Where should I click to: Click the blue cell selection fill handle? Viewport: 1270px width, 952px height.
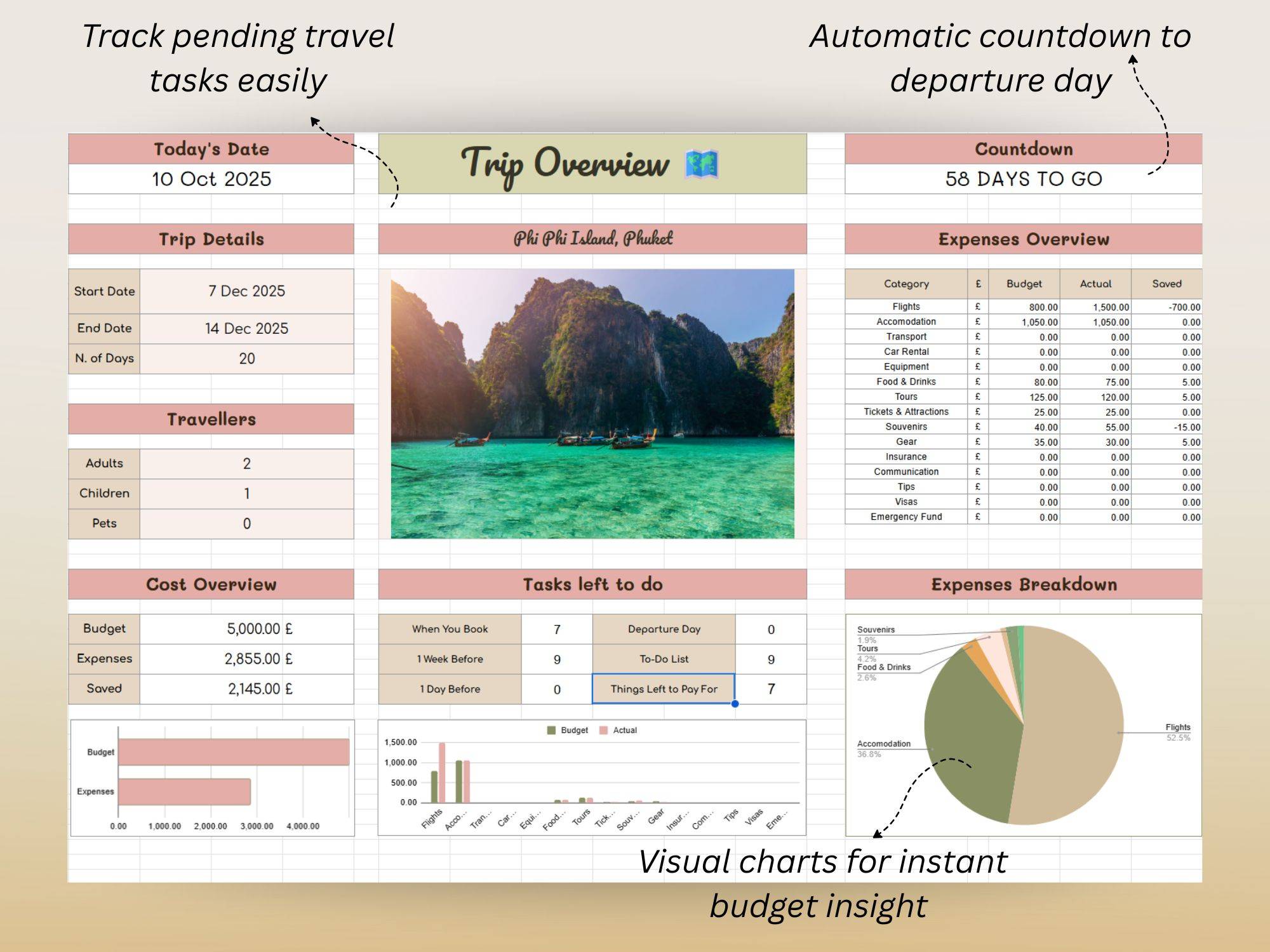735,703
